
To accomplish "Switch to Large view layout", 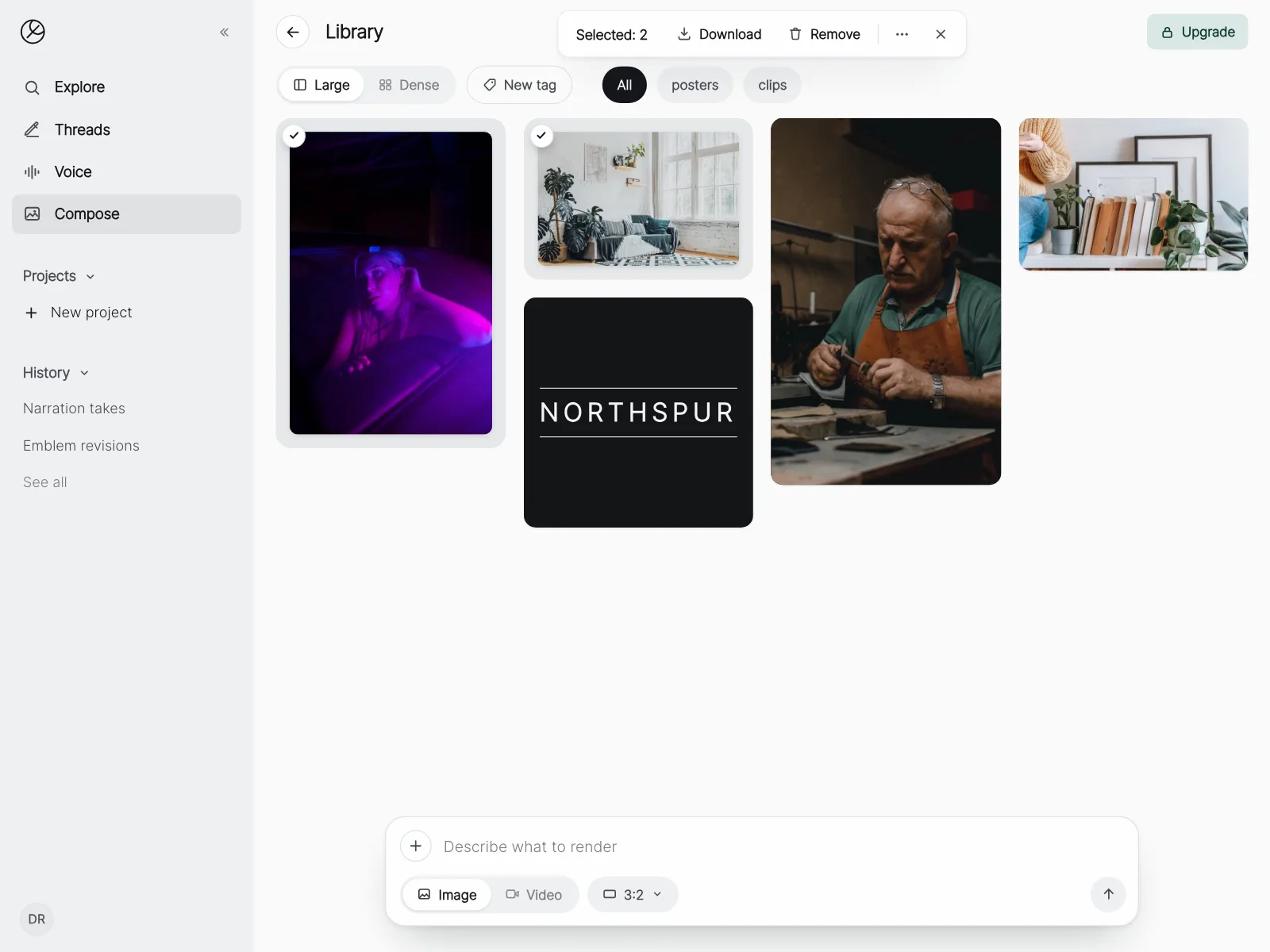I will pos(321,85).
